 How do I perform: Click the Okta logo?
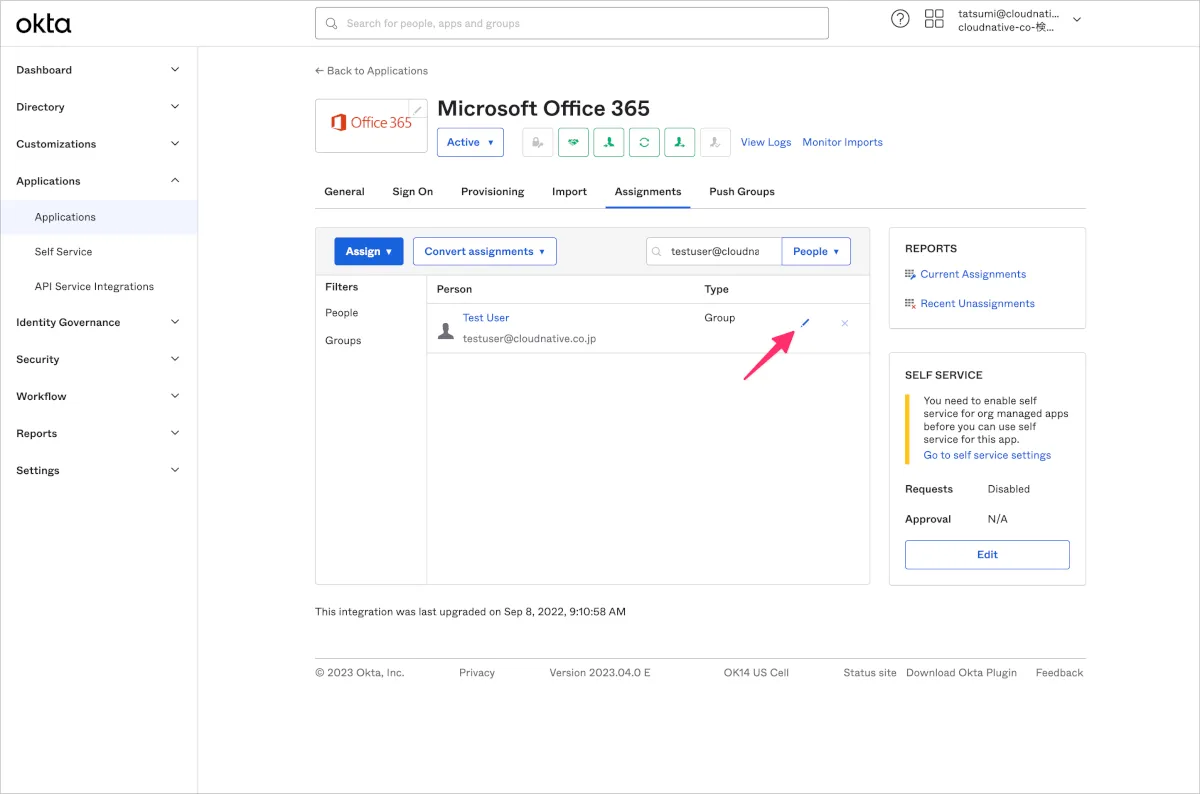click(44, 24)
